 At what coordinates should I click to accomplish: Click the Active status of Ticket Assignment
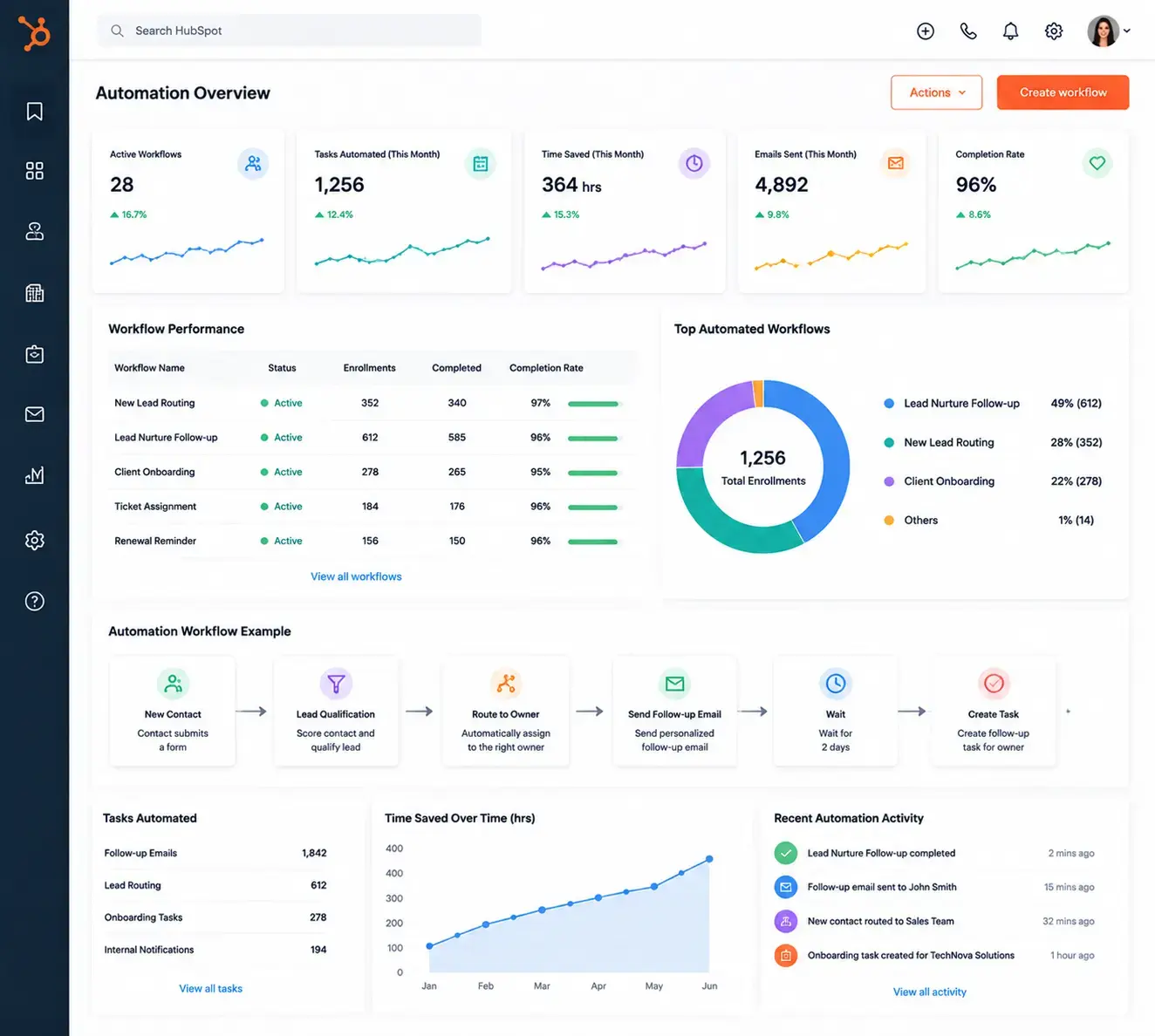282,507
